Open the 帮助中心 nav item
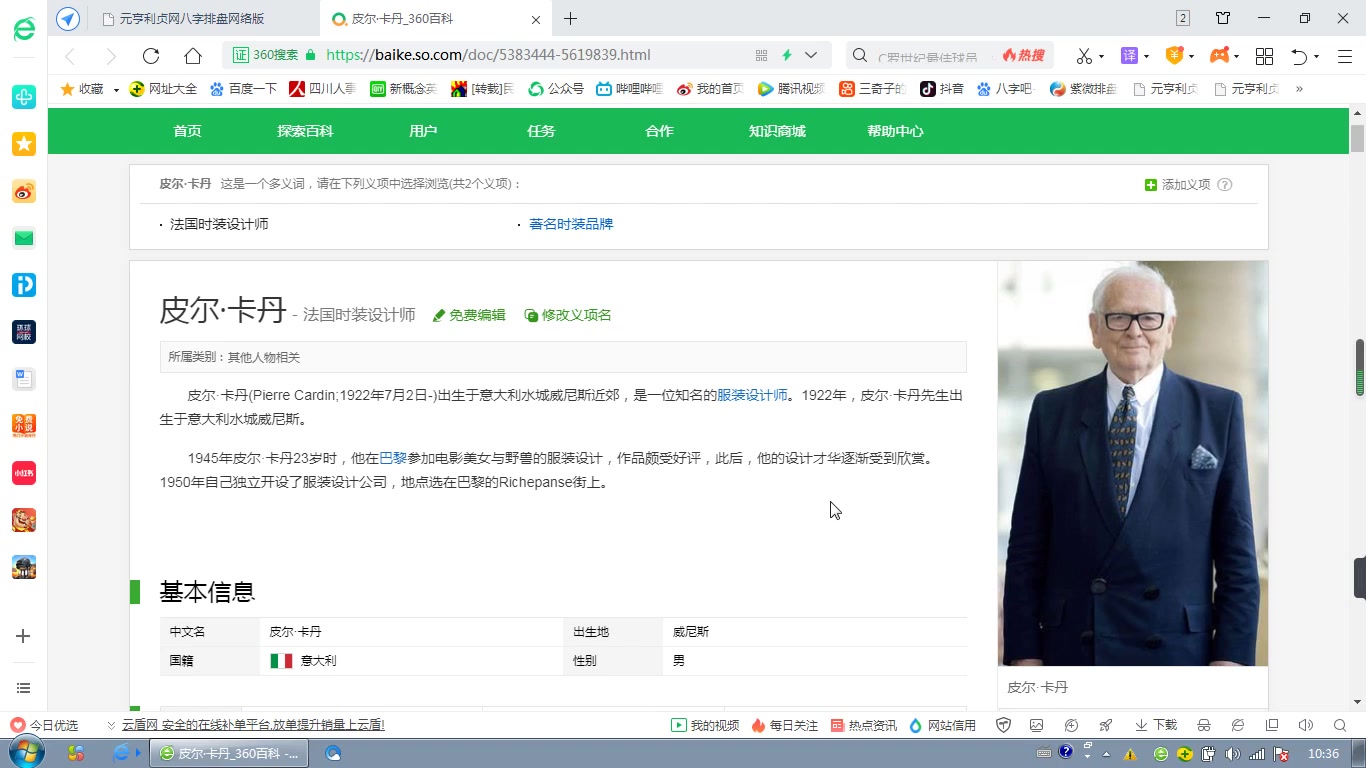Image resolution: width=1366 pixels, height=768 pixels. coord(895,131)
